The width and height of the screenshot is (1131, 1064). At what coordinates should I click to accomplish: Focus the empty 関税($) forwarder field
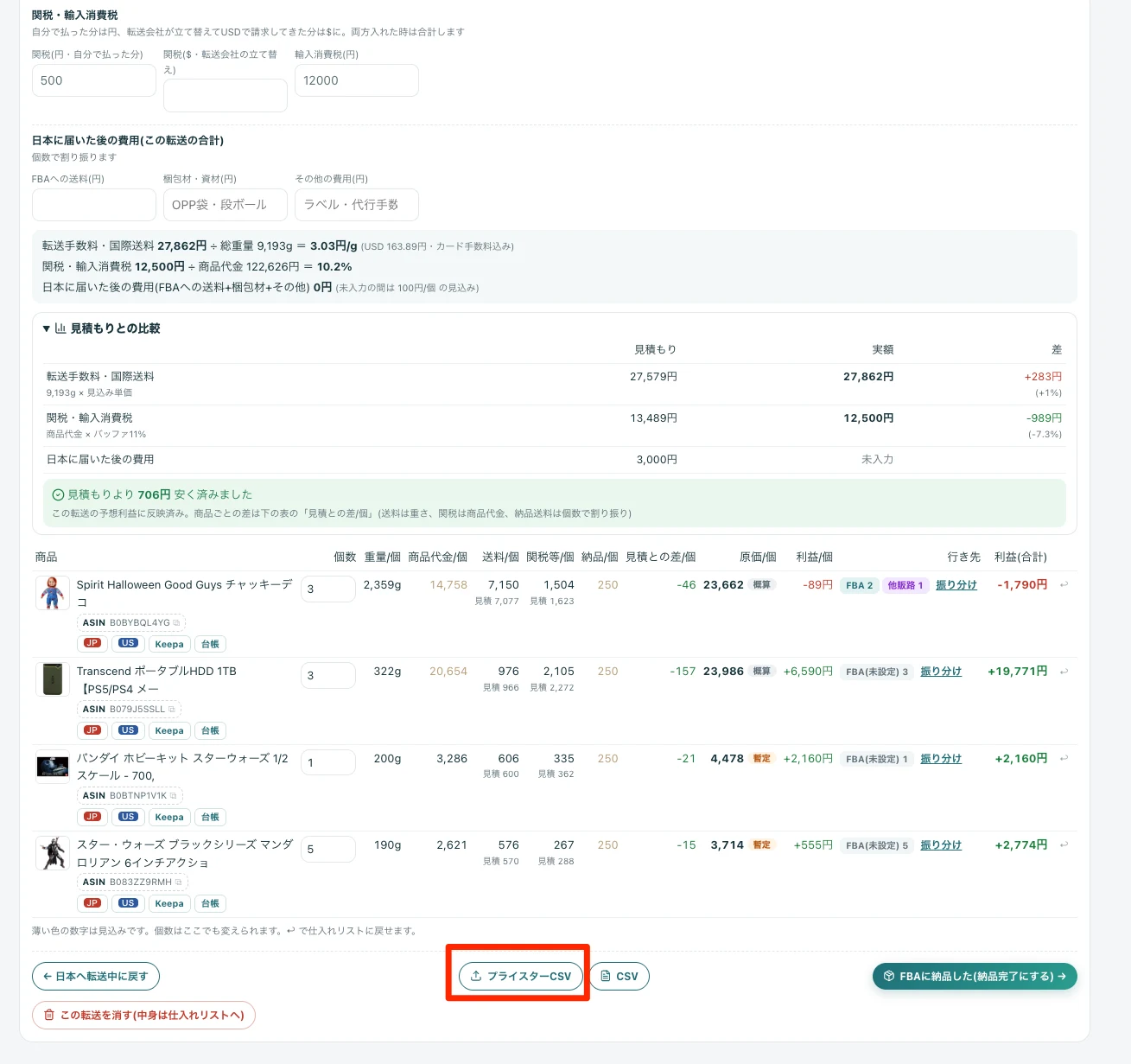[x=226, y=95]
